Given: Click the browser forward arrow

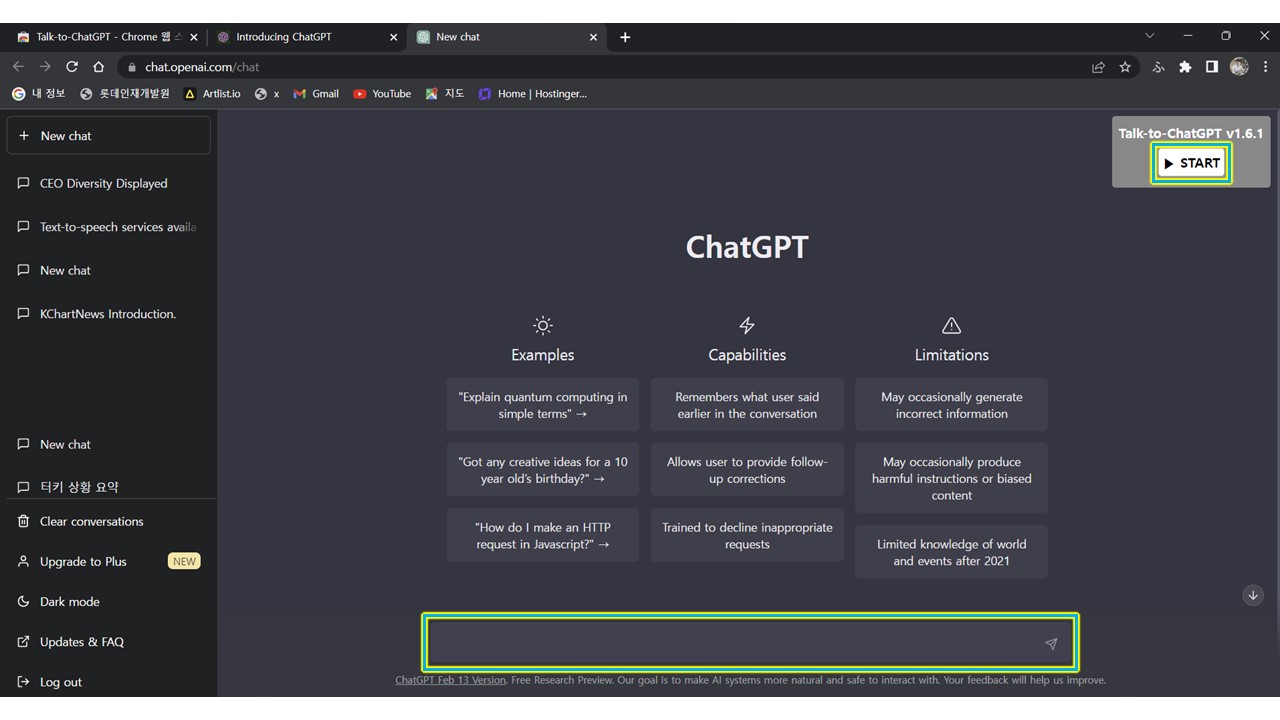Looking at the screenshot, I should click(x=45, y=67).
